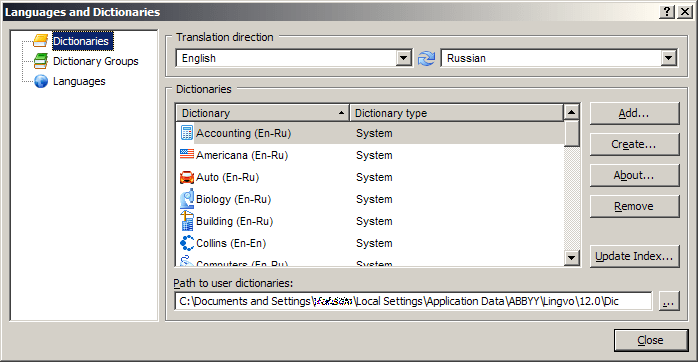Open the target language Russian dropdown

(668, 58)
